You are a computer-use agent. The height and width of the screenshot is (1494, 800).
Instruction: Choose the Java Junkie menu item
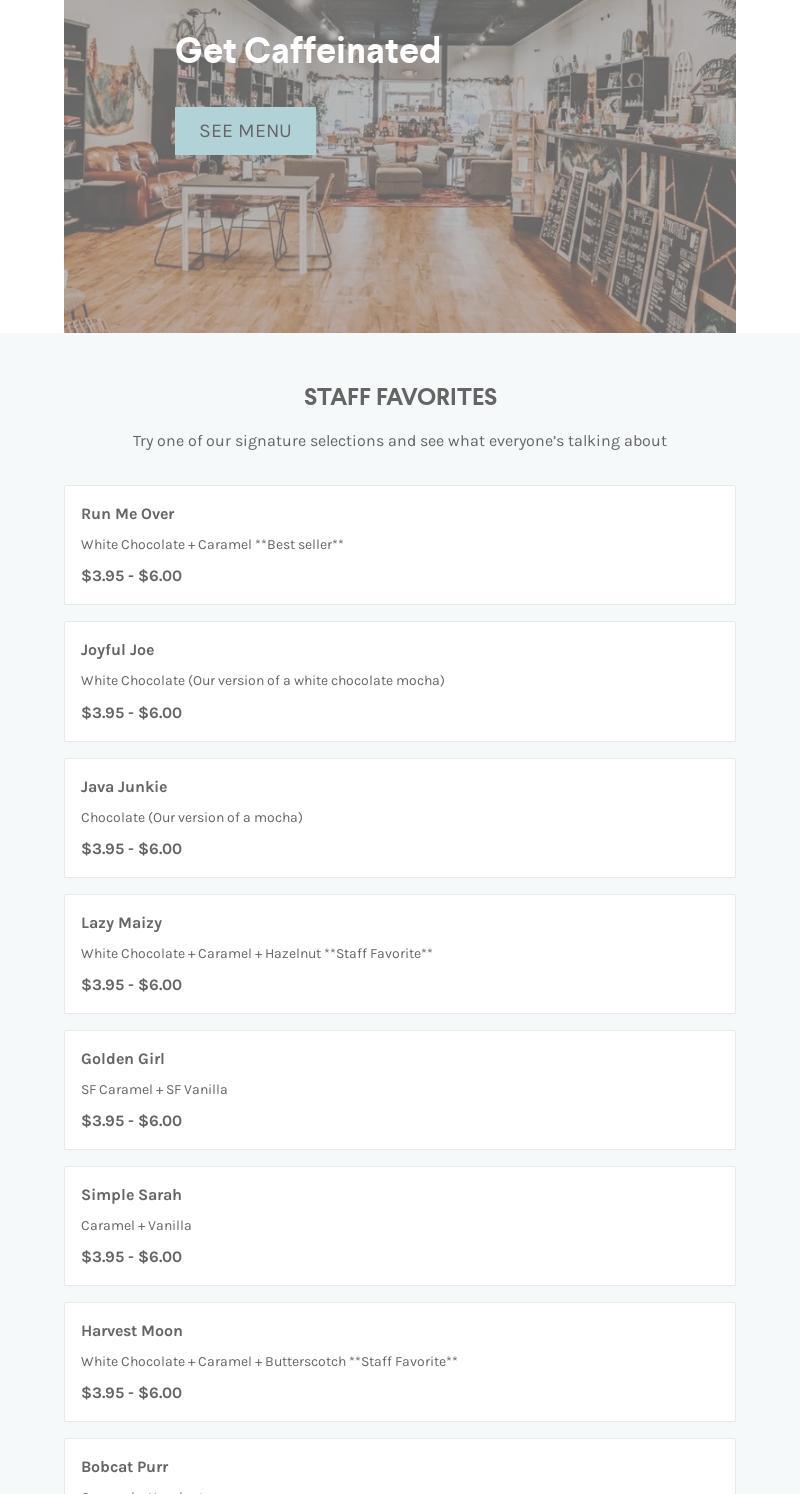[x=124, y=787]
